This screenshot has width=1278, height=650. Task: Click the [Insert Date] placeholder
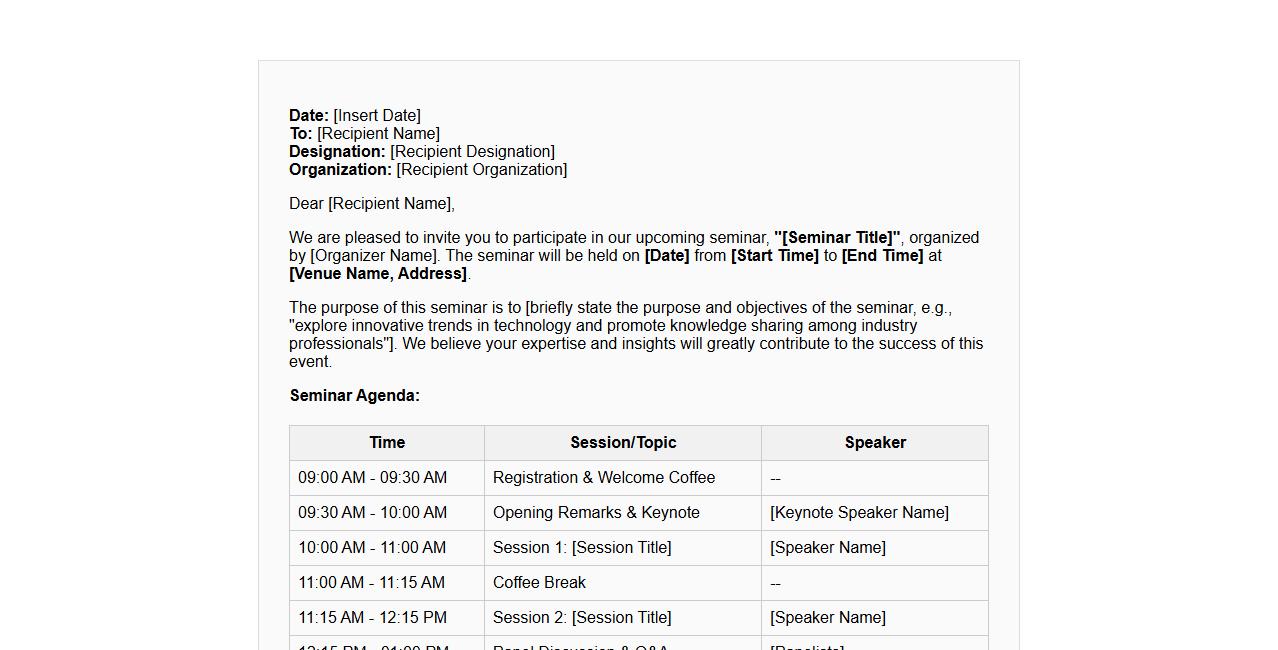(377, 116)
